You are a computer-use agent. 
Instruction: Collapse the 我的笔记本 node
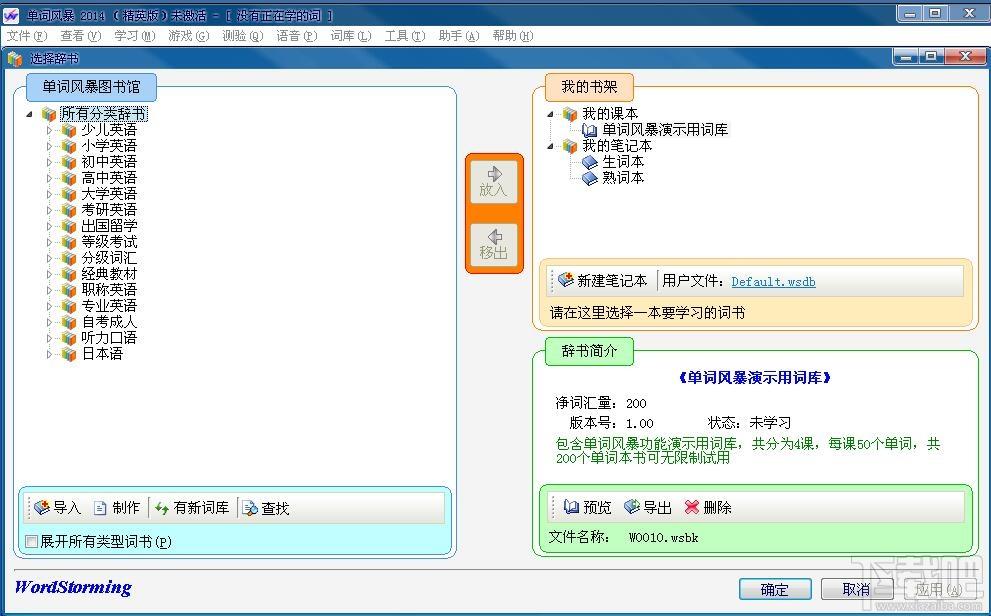[550, 146]
